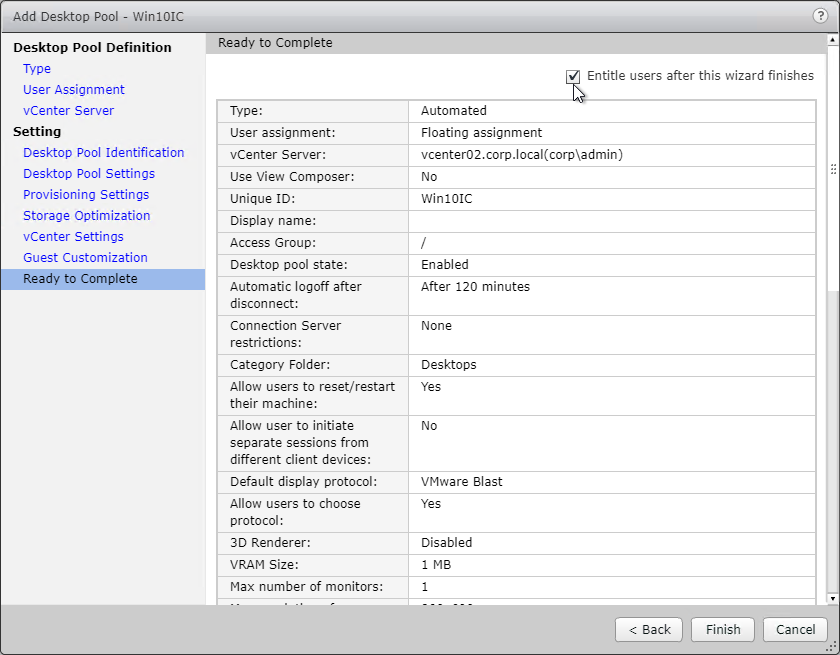Viewport: 840px width, 655px height.
Task: Uncheck Entitle users after this wizard finishes
Action: click(x=573, y=77)
